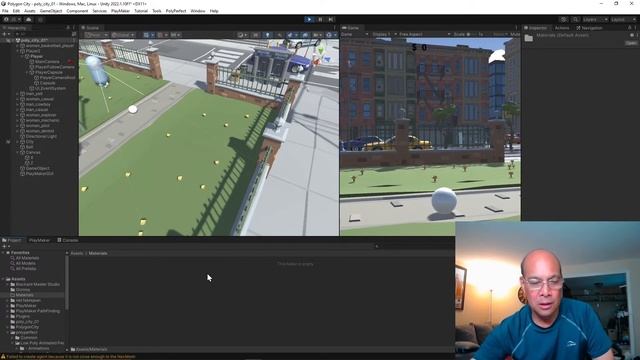The width and height of the screenshot is (640, 360).
Task: Select the Inspector tab
Action: click(x=536, y=28)
